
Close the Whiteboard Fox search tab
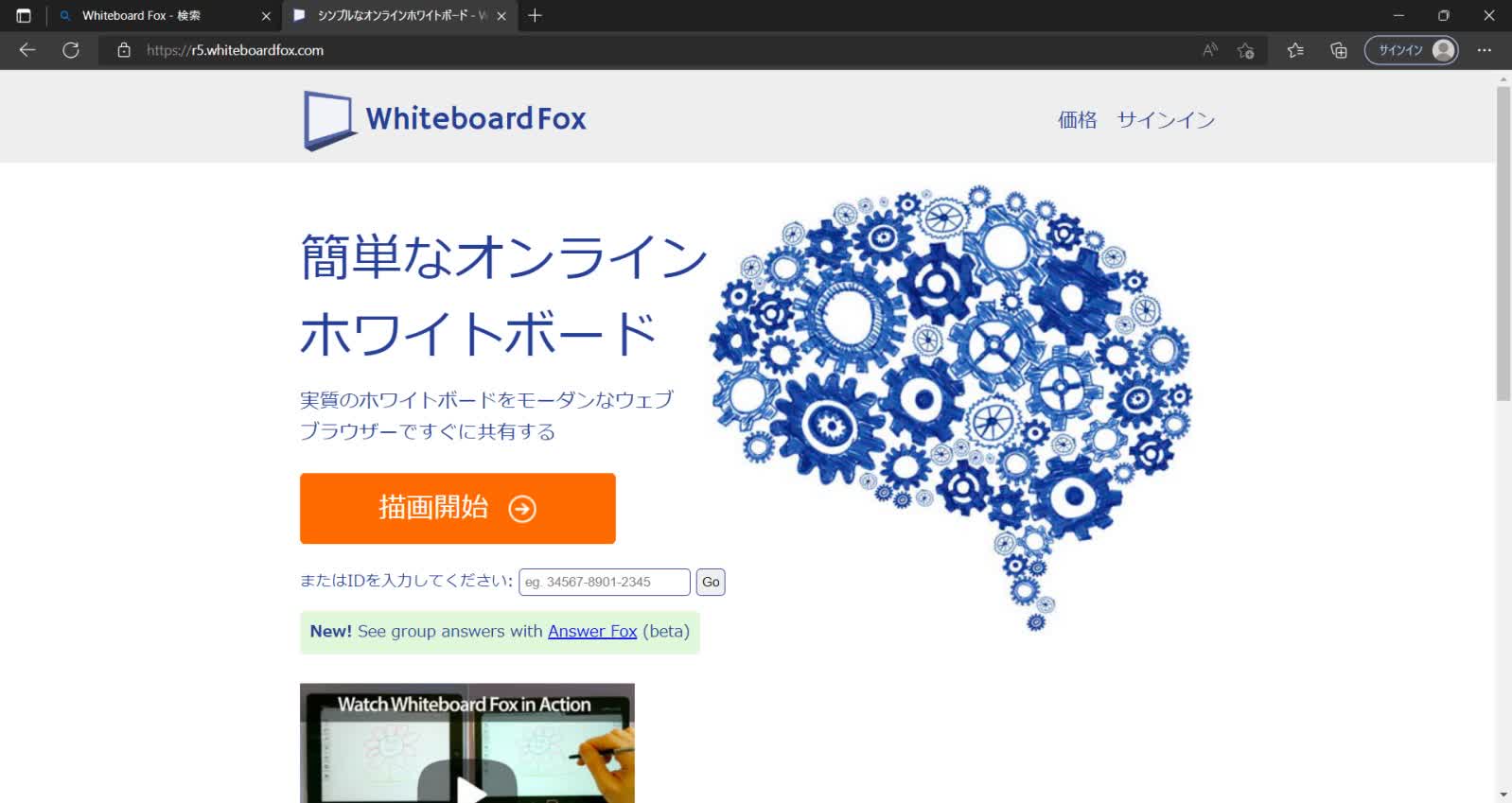tap(266, 16)
